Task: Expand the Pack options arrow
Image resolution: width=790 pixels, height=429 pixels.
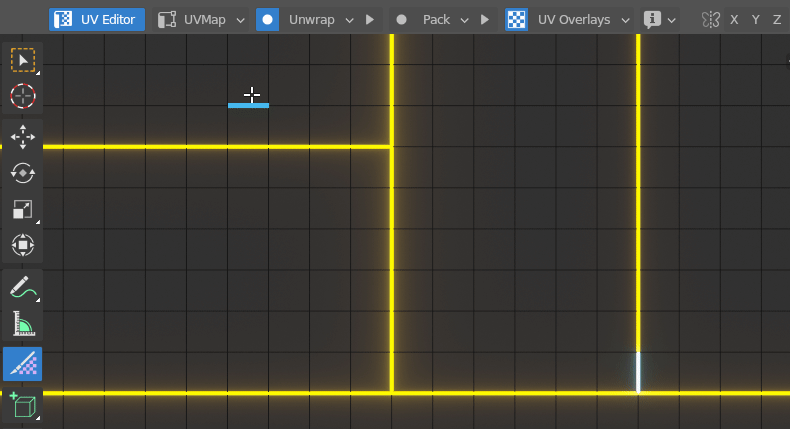Action: click(x=465, y=20)
